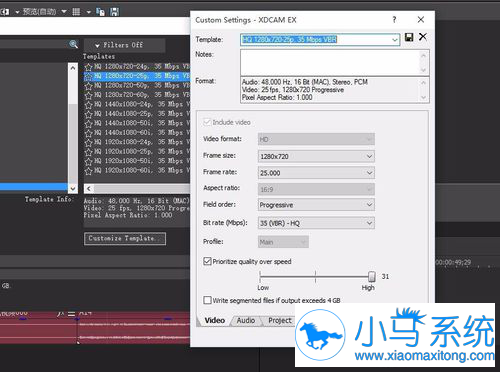Open the Template combo box dropdown
The image size is (500, 372).
(395, 40)
